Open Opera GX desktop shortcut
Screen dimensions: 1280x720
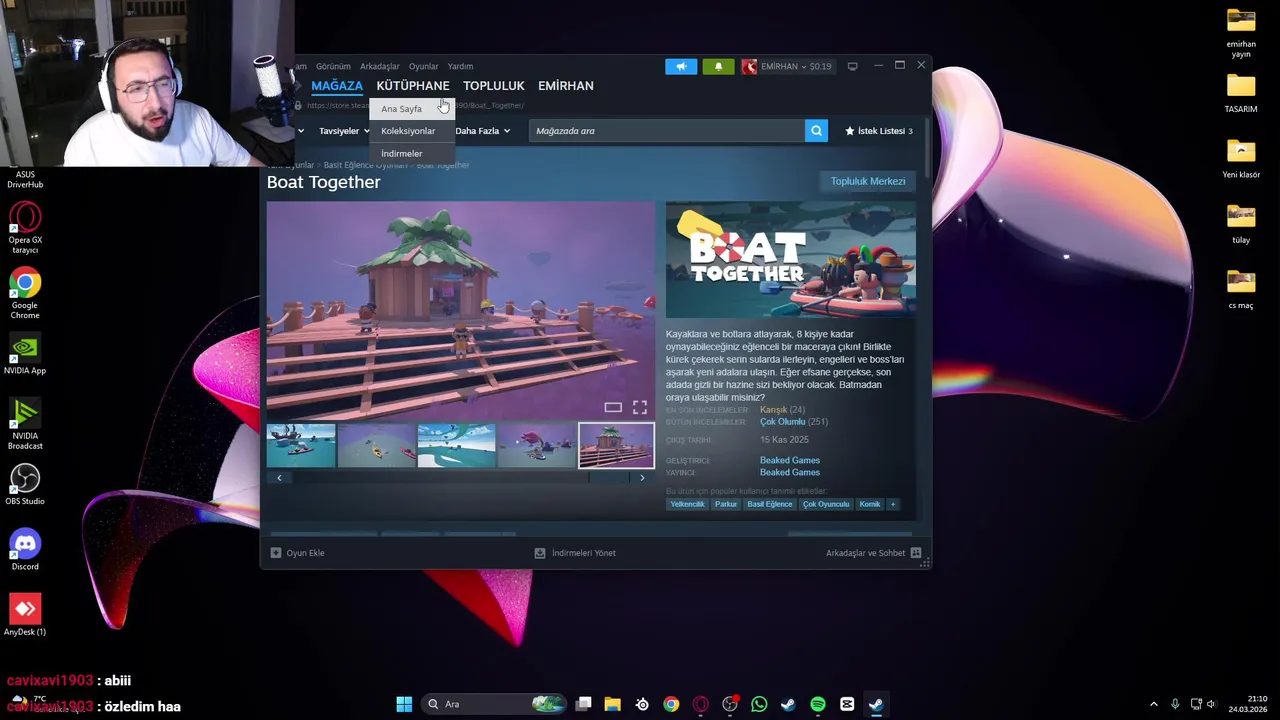pyautogui.click(x=25, y=227)
